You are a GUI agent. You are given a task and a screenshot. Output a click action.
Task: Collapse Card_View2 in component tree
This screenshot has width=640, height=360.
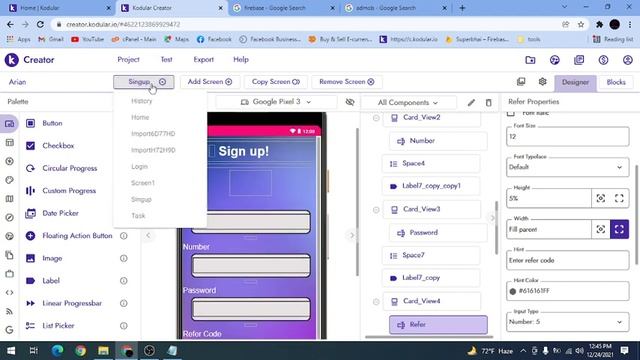click(x=376, y=118)
